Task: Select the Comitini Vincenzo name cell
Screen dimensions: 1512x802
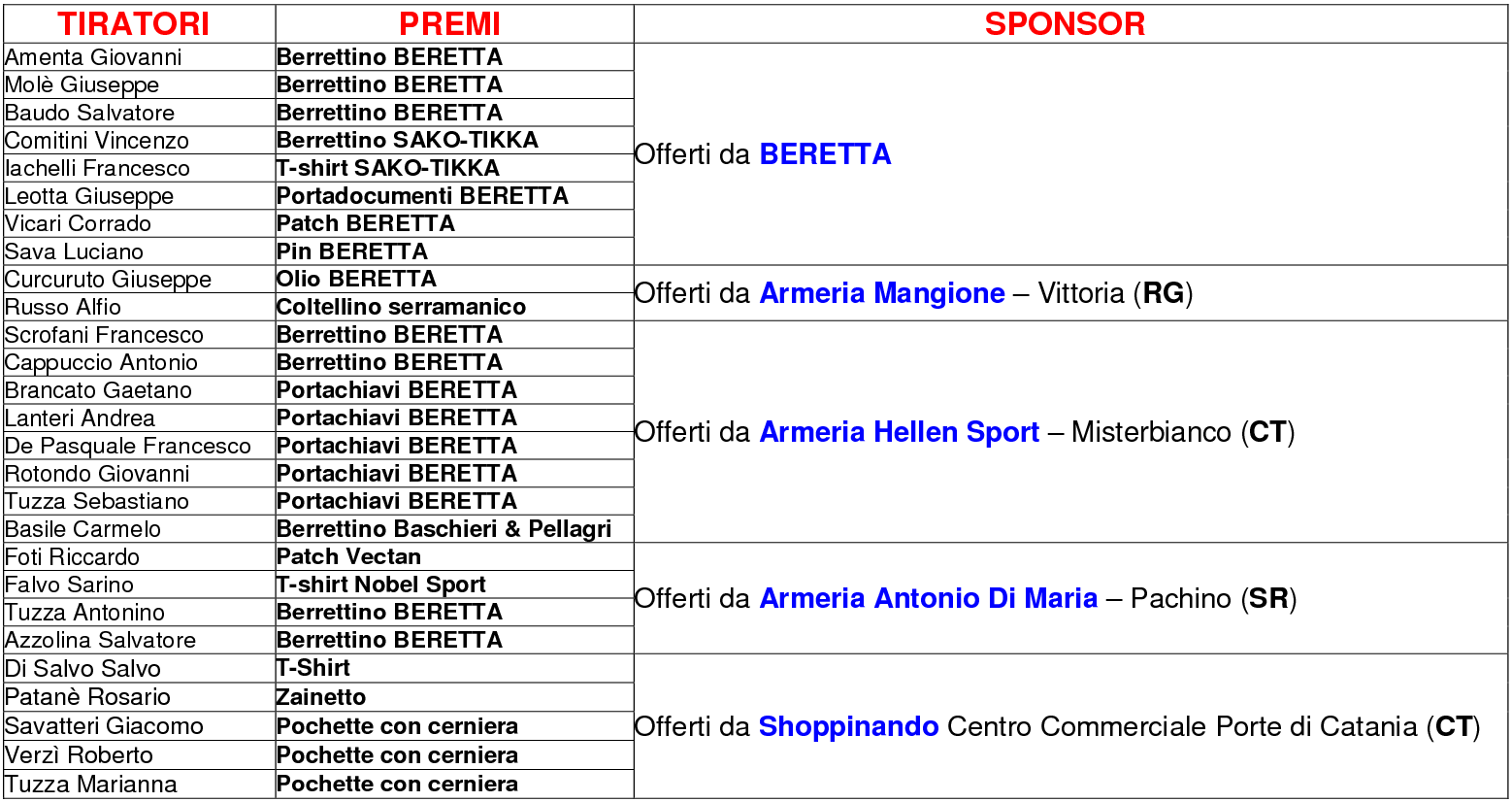Action: (140, 141)
